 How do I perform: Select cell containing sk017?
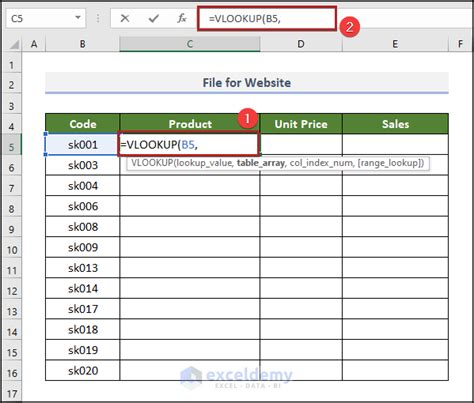point(83,309)
